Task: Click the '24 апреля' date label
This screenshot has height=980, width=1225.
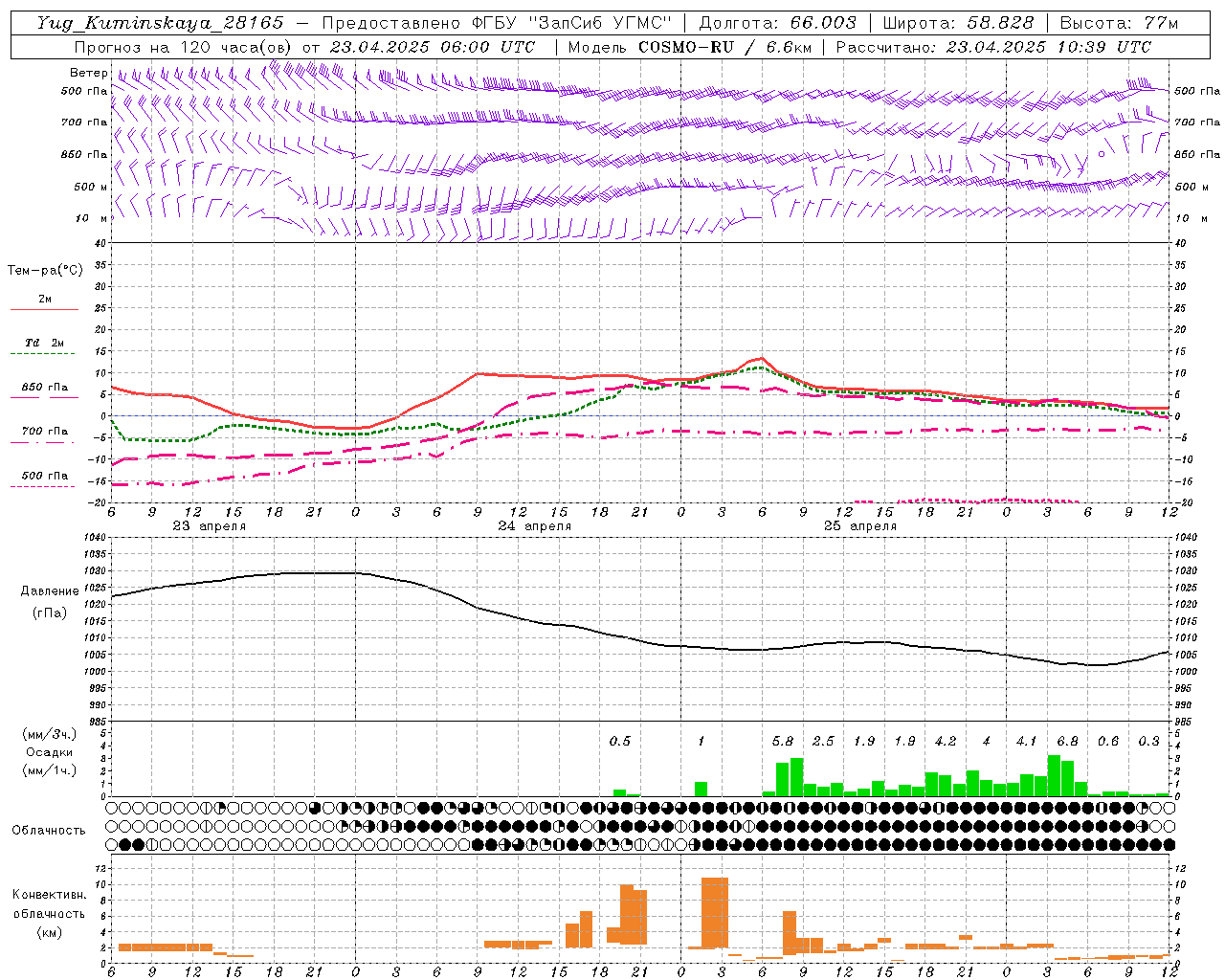Action: 535,526
